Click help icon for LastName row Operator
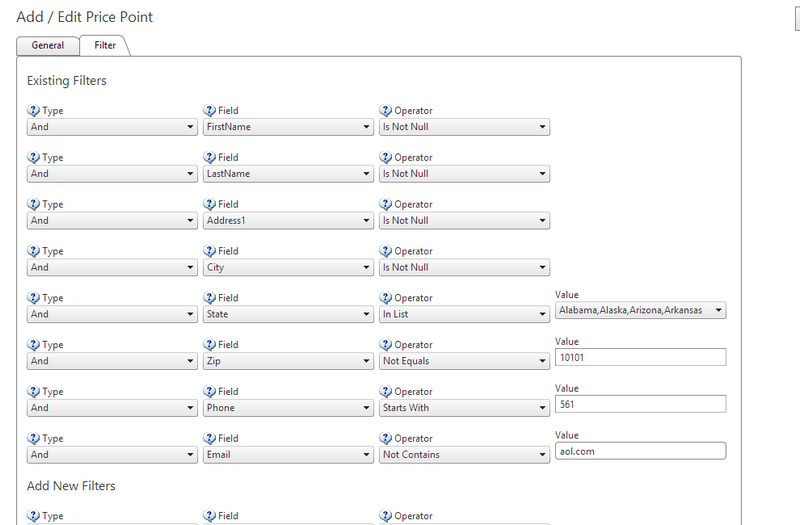 point(385,158)
